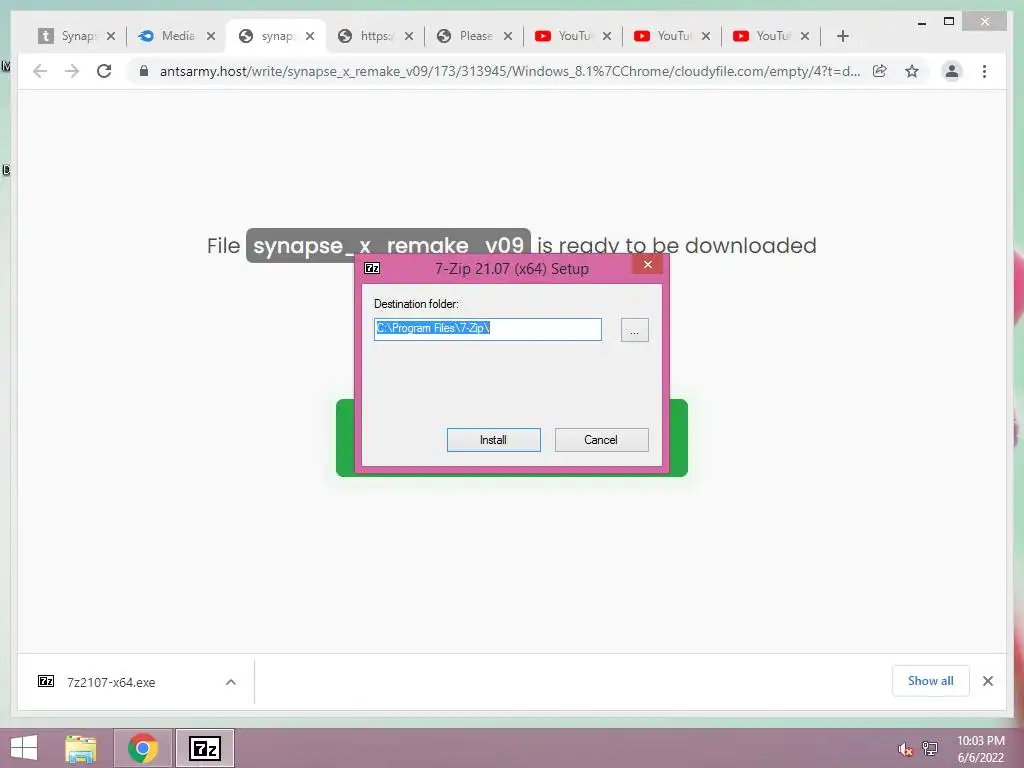Image resolution: width=1024 pixels, height=768 pixels.
Task: Click the Chrome taskbar icon
Action: click(143, 748)
